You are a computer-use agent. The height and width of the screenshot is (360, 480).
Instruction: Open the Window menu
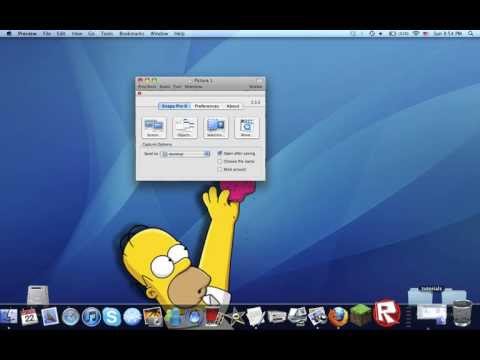click(159, 34)
